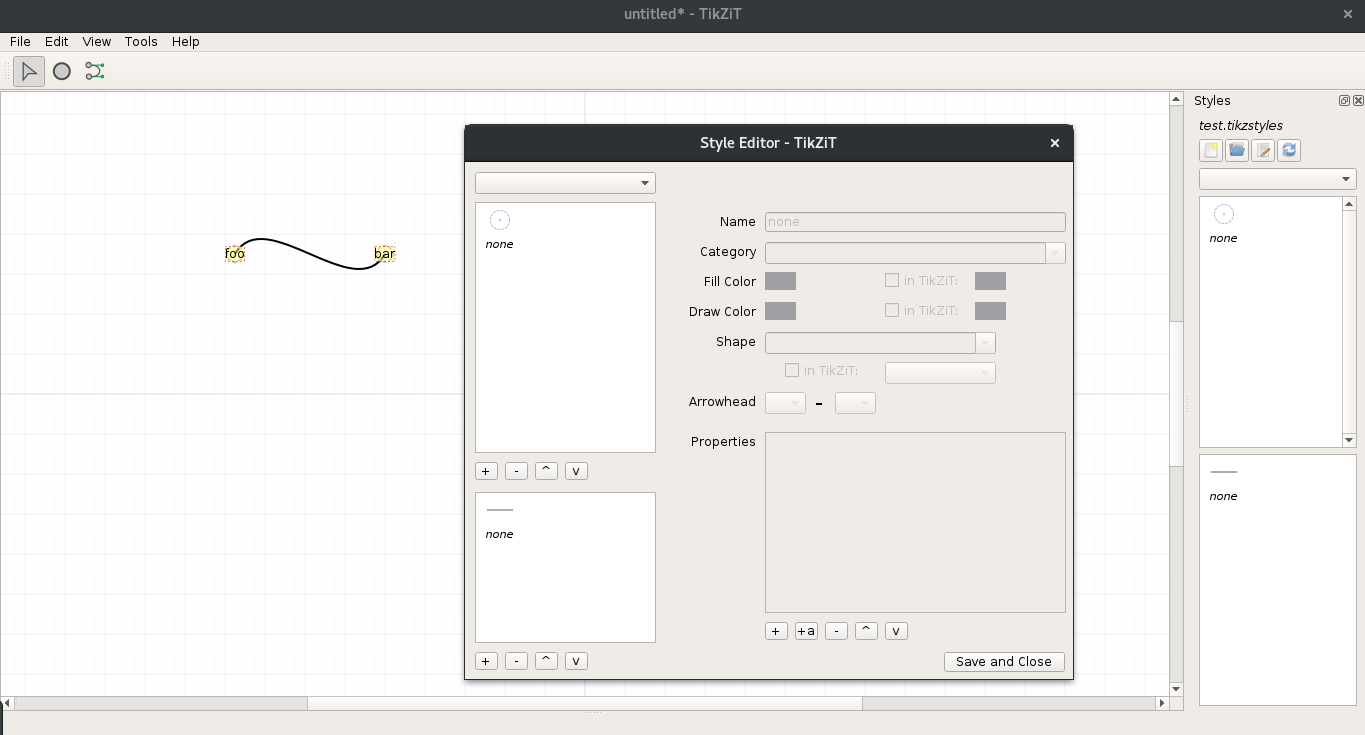Open the left Arrowhead dropdown
Viewport: 1365px width, 735px height.
[785, 402]
